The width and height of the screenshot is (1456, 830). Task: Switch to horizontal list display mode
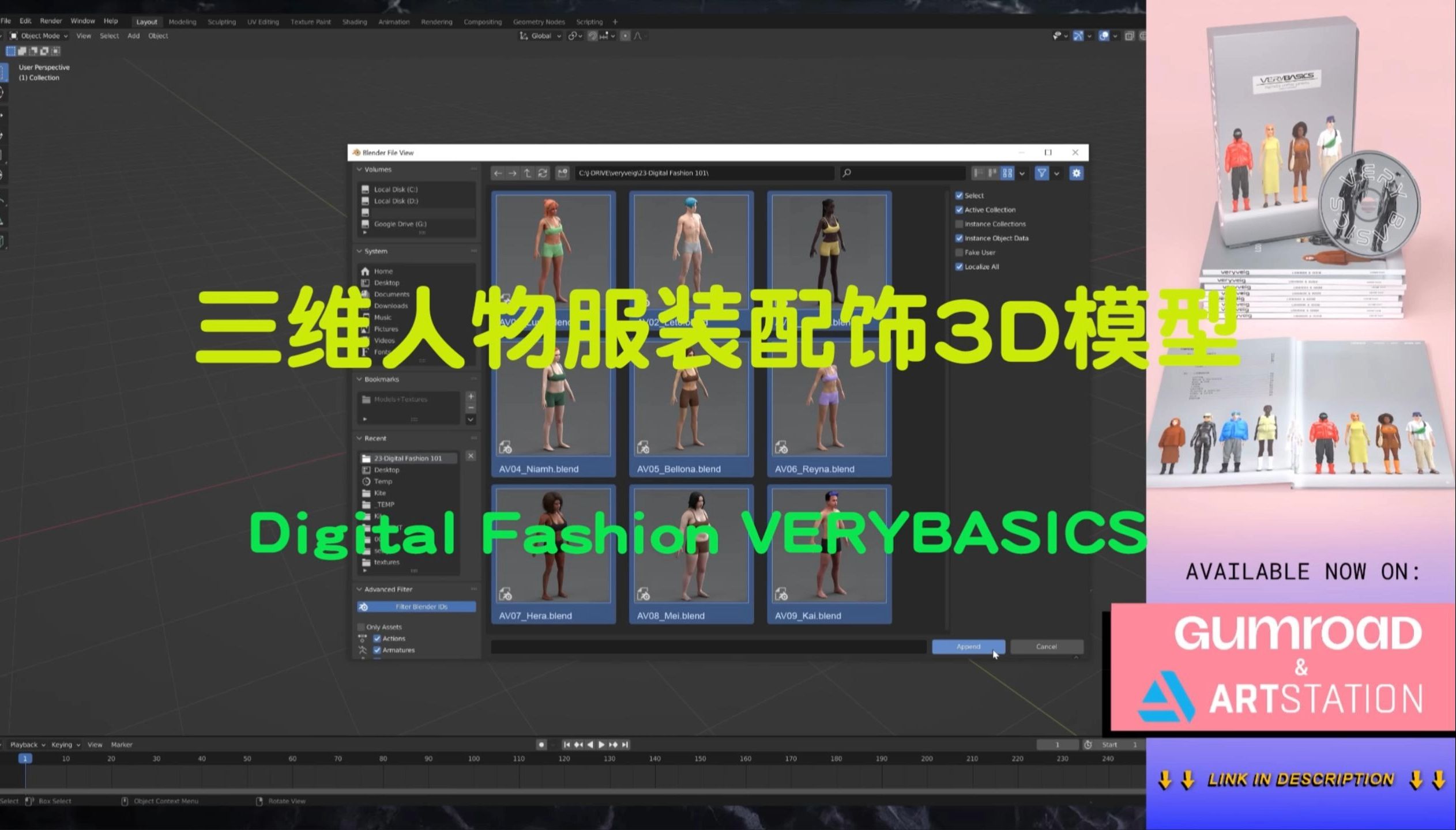click(992, 173)
